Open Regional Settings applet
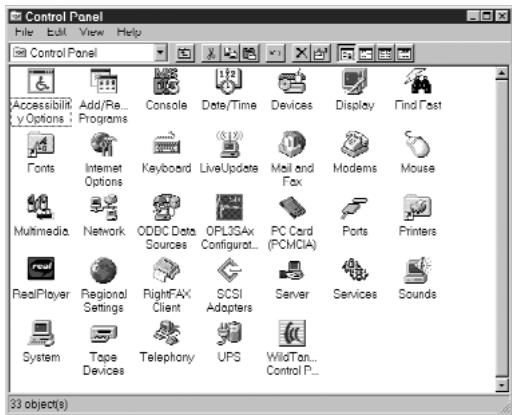Image resolution: width=512 pixels, height=415 pixels. coord(104,270)
